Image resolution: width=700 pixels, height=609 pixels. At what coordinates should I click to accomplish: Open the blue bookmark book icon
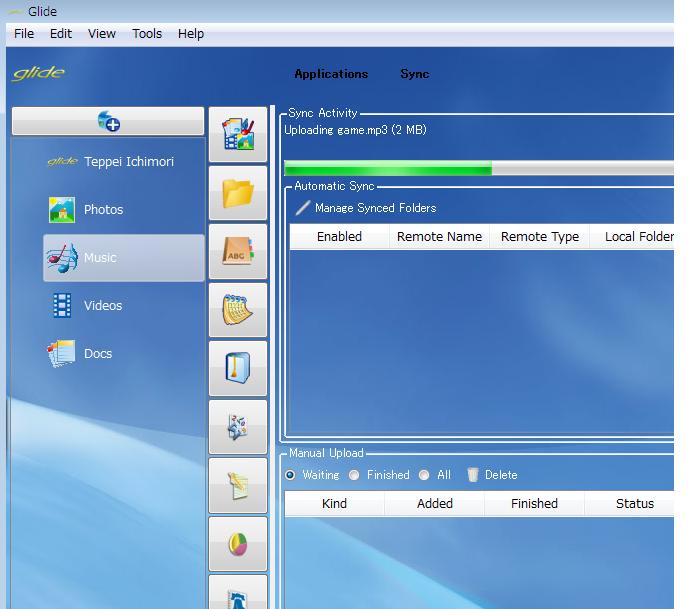[238, 368]
